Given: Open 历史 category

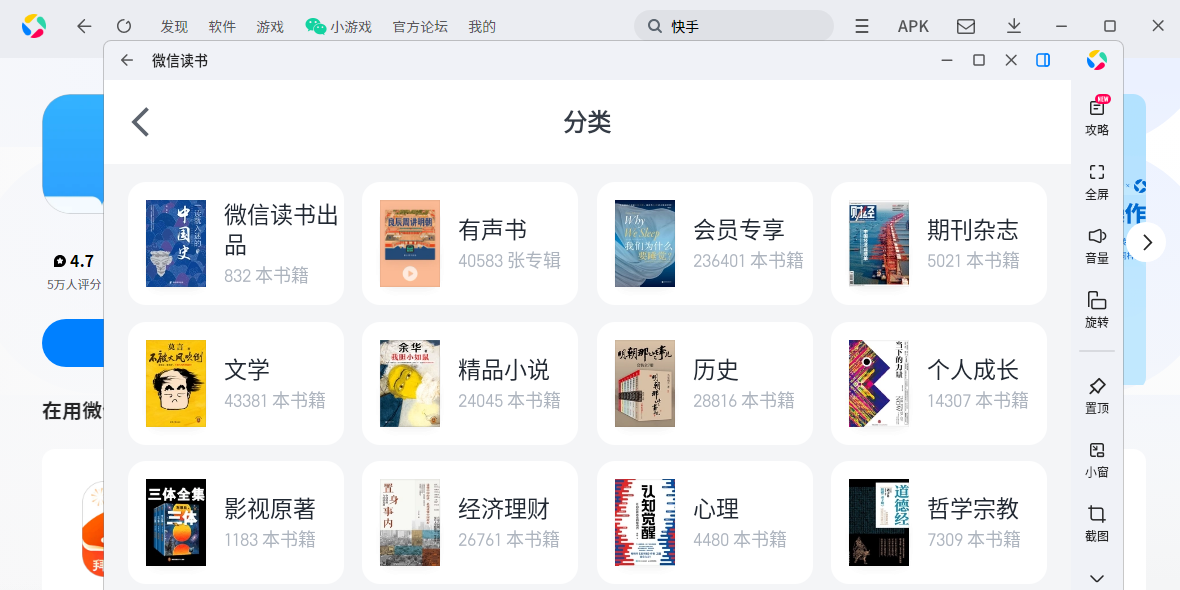Looking at the screenshot, I should pos(704,383).
